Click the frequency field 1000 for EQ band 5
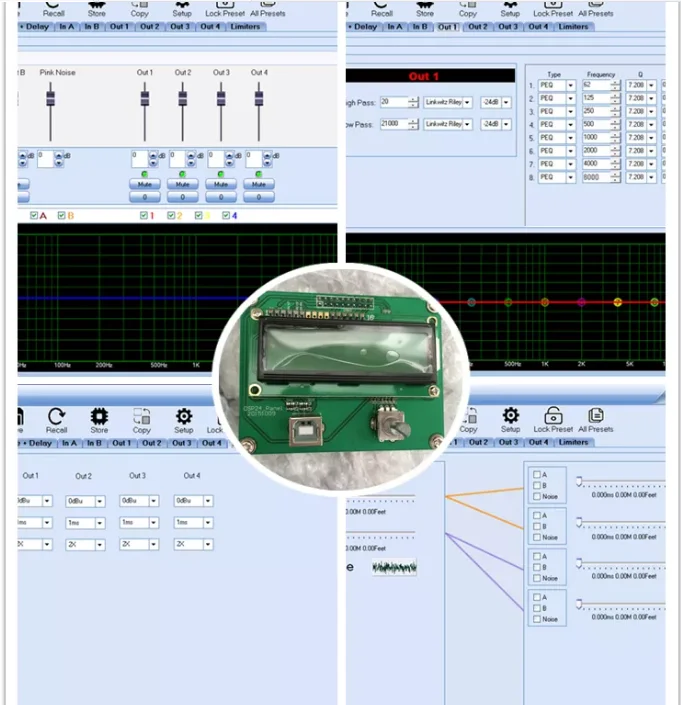The height and width of the screenshot is (705, 681). click(601, 138)
